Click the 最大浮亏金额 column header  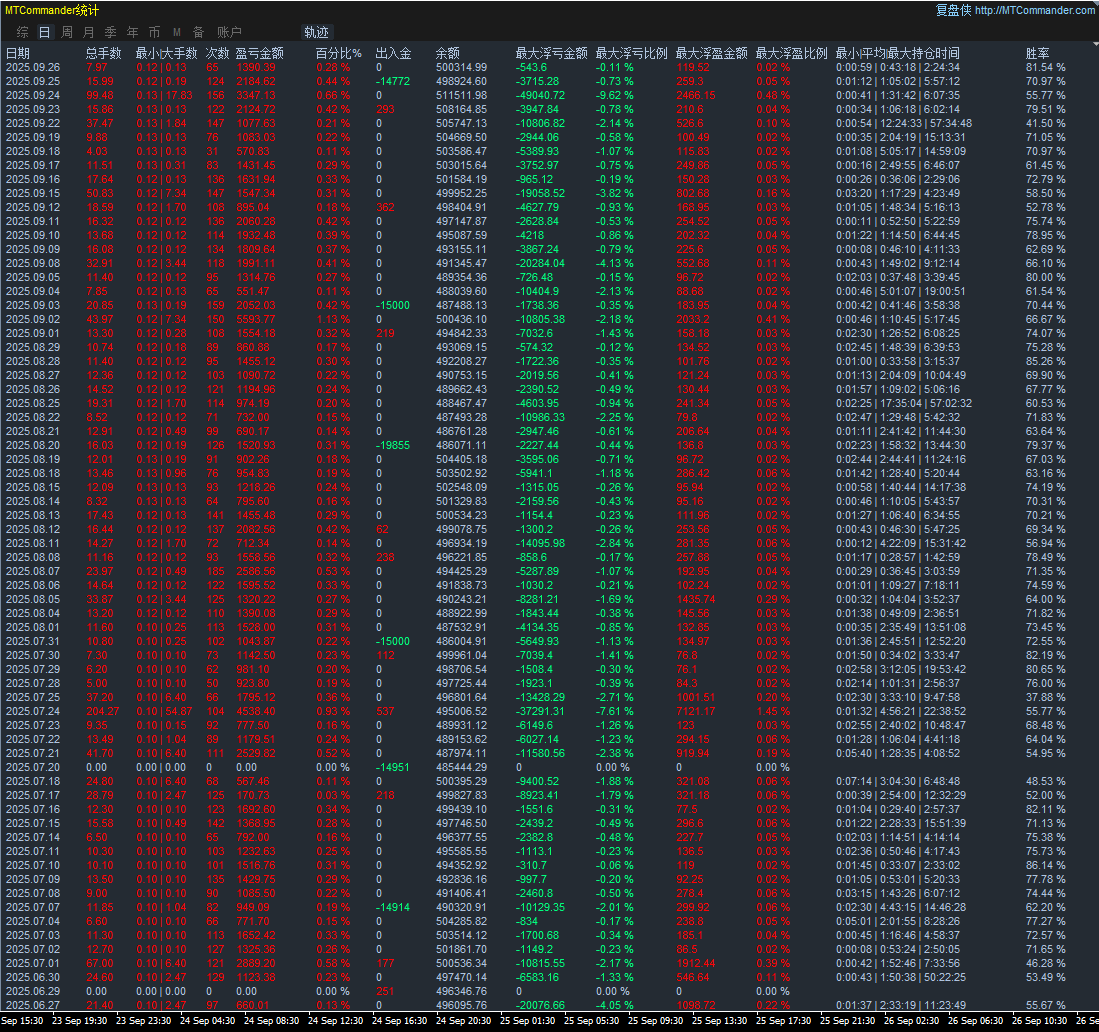tap(552, 53)
